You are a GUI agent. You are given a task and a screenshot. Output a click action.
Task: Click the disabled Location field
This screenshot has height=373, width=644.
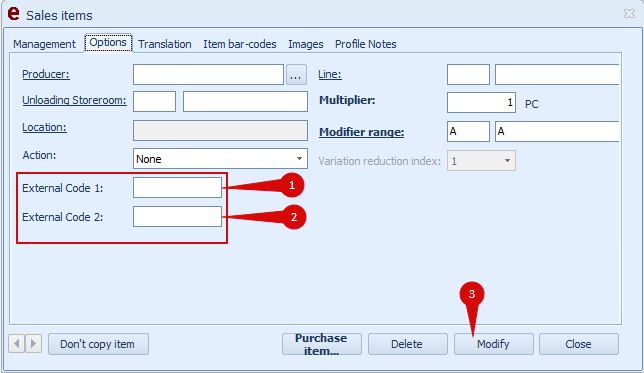pos(220,130)
